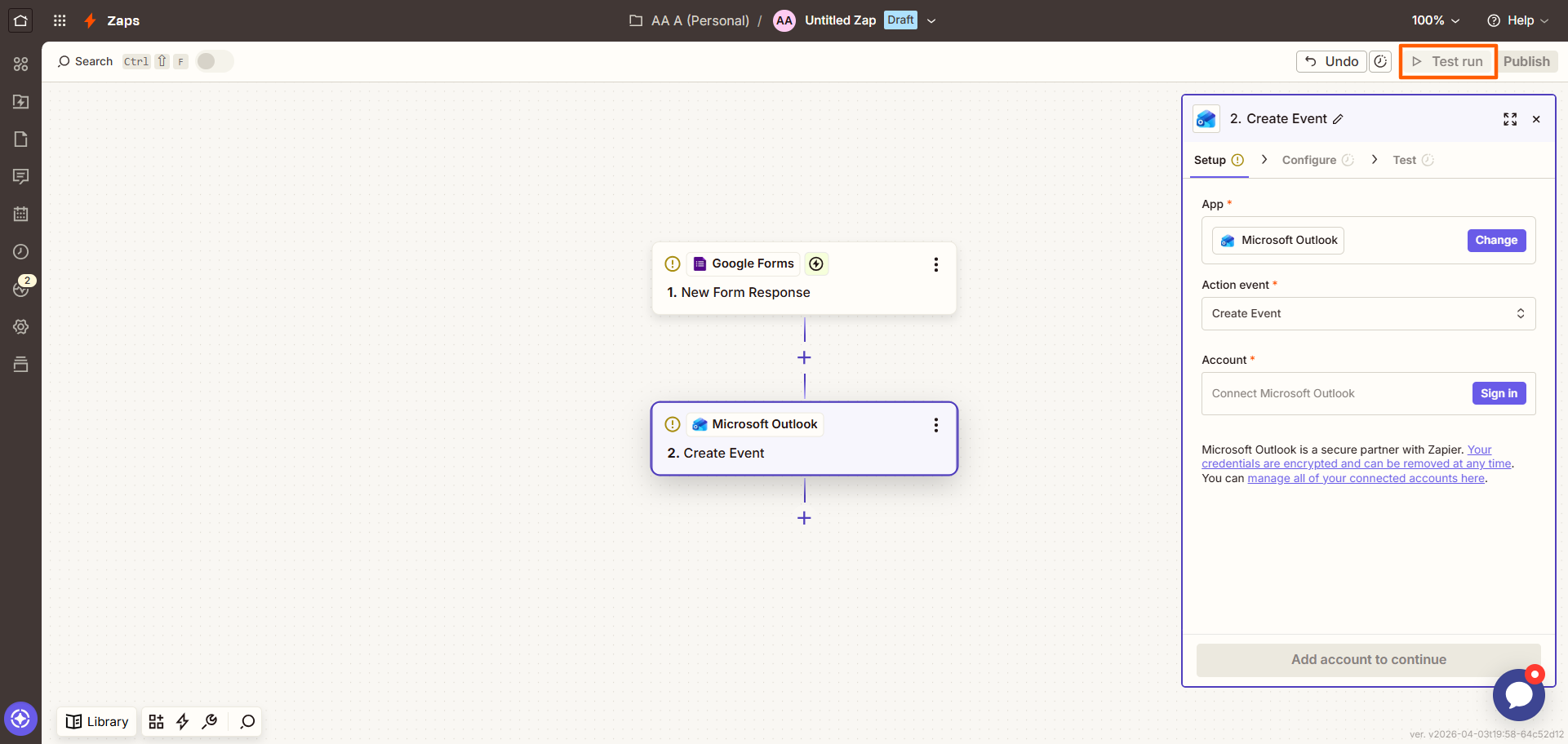The image size is (1568, 744).
Task: Click the warning icon on Outlook step
Action: [673, 424]
